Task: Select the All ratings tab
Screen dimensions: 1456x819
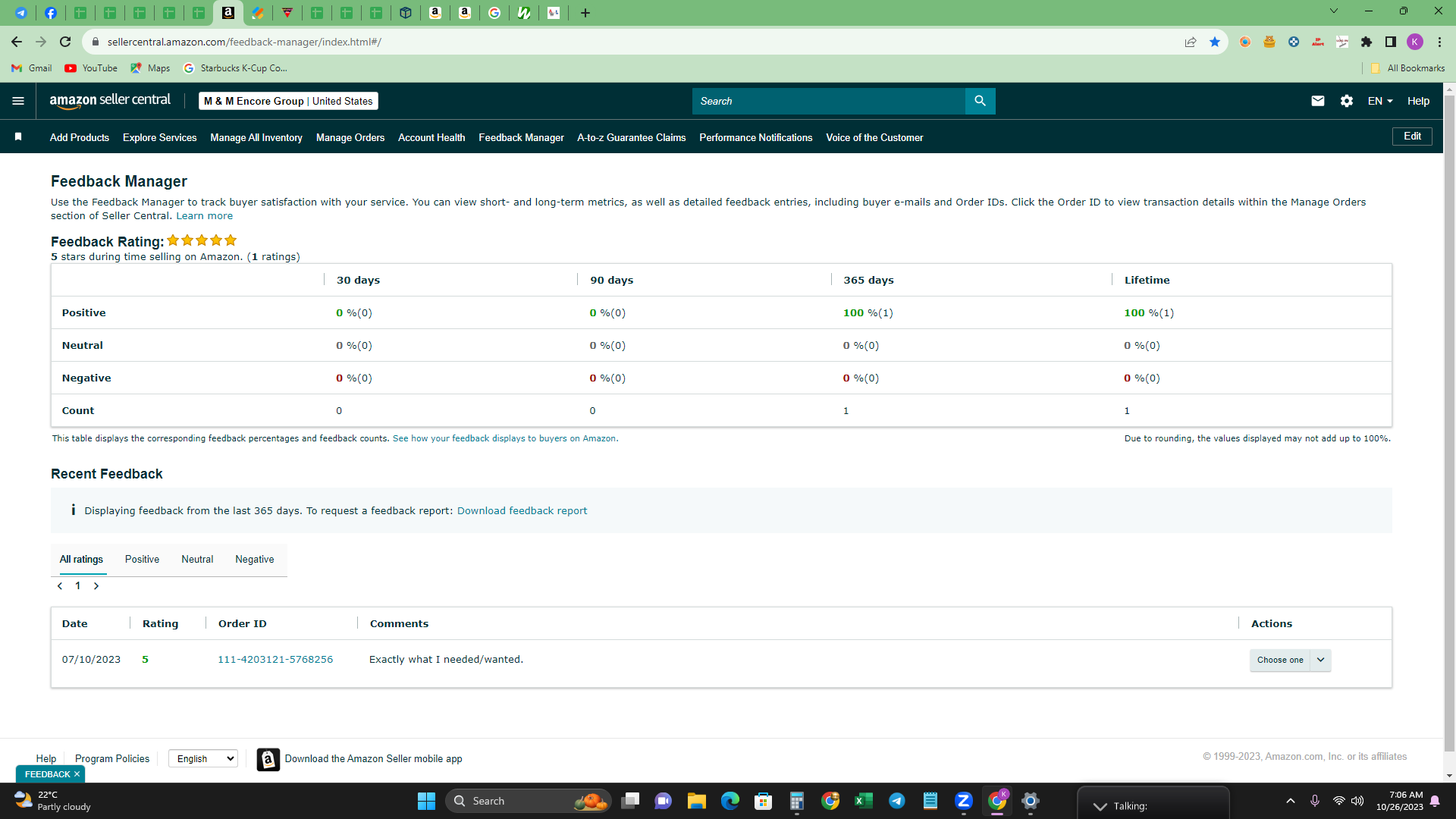Action: (x=81, y=560)
